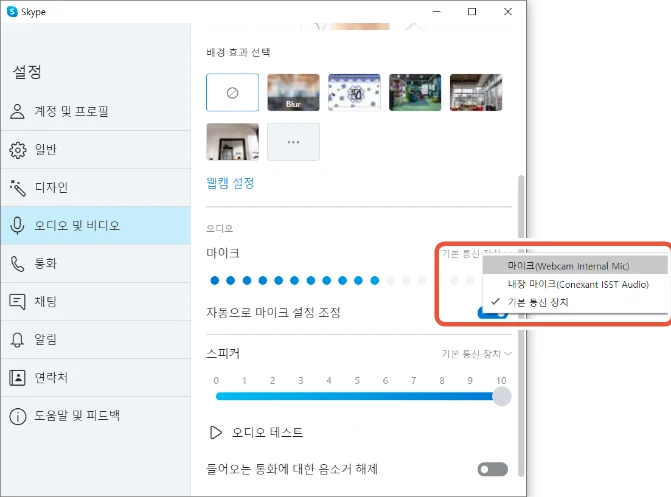Image resolution: width=671 pixels, height=497 pixels.
Task: Open 통화 settings section
Action: (95, 264)
